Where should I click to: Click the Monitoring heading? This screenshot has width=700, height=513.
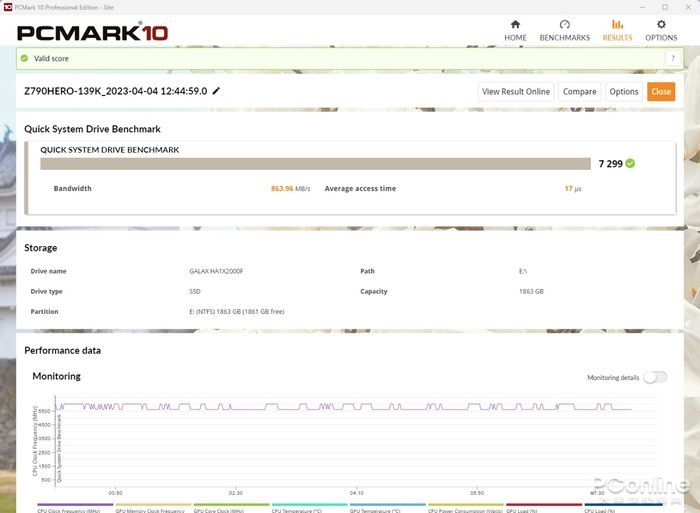point(57,376)
